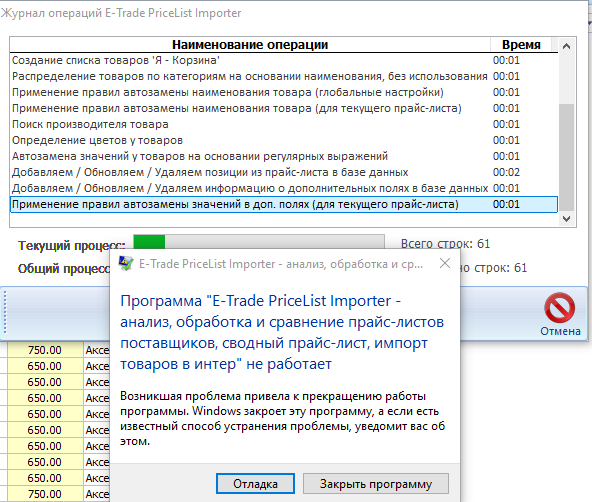Select row Поиск производителя товара
This screenshot has width=592, height=502.
coord(284,124)
